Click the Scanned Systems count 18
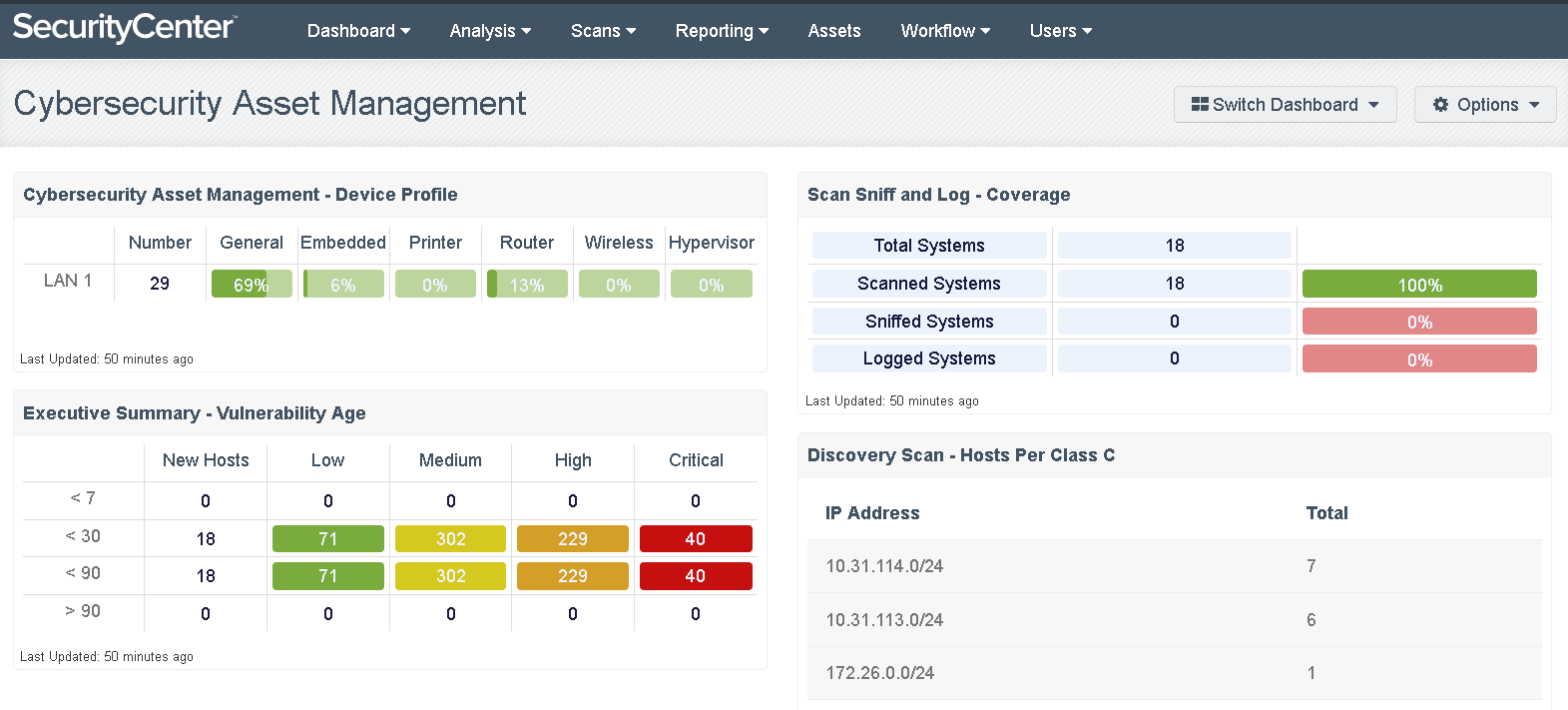The width and height of the screenshot is (1568, 710). [x=1175, y=284]
